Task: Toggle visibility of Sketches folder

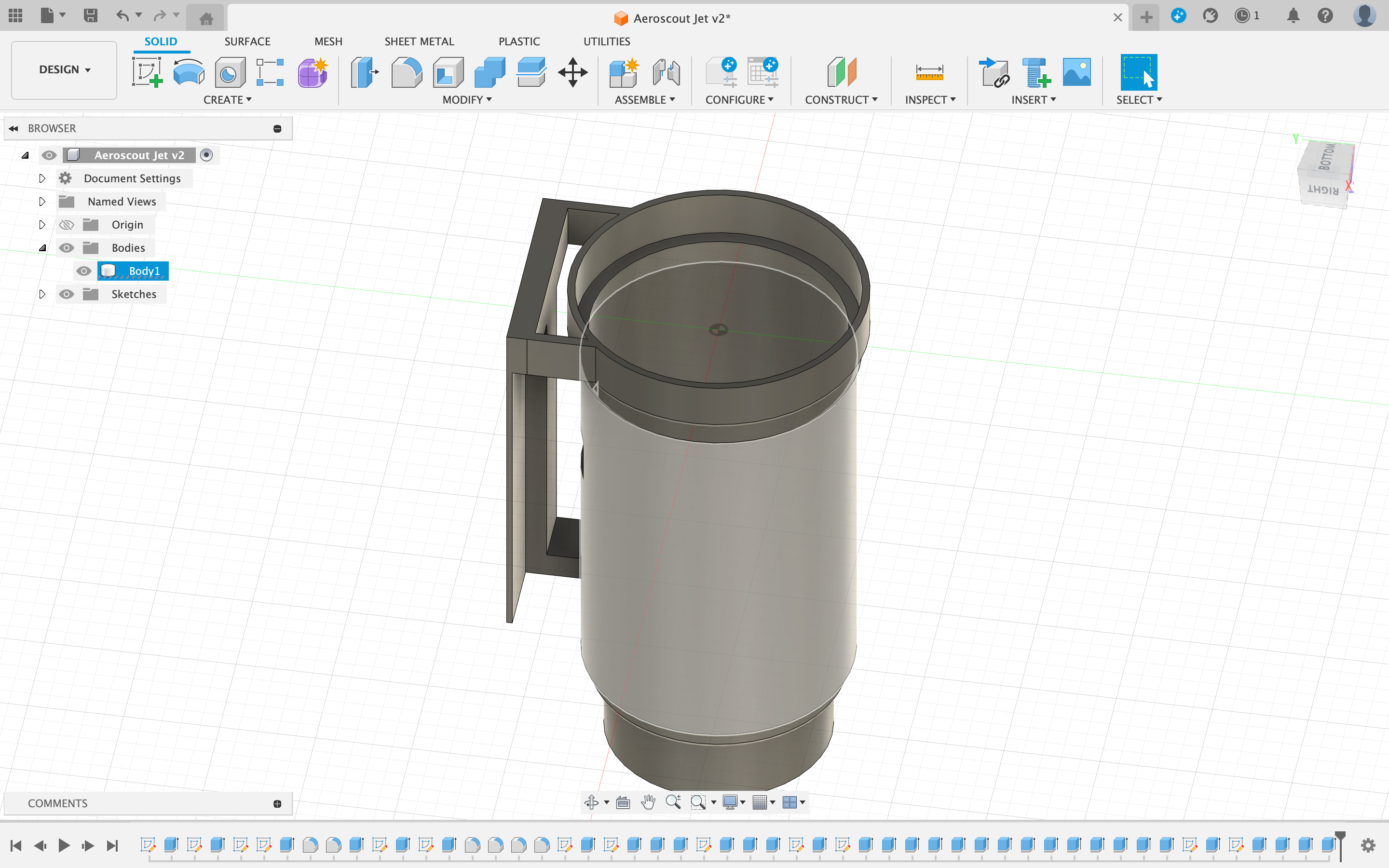Action: [67, 295]
